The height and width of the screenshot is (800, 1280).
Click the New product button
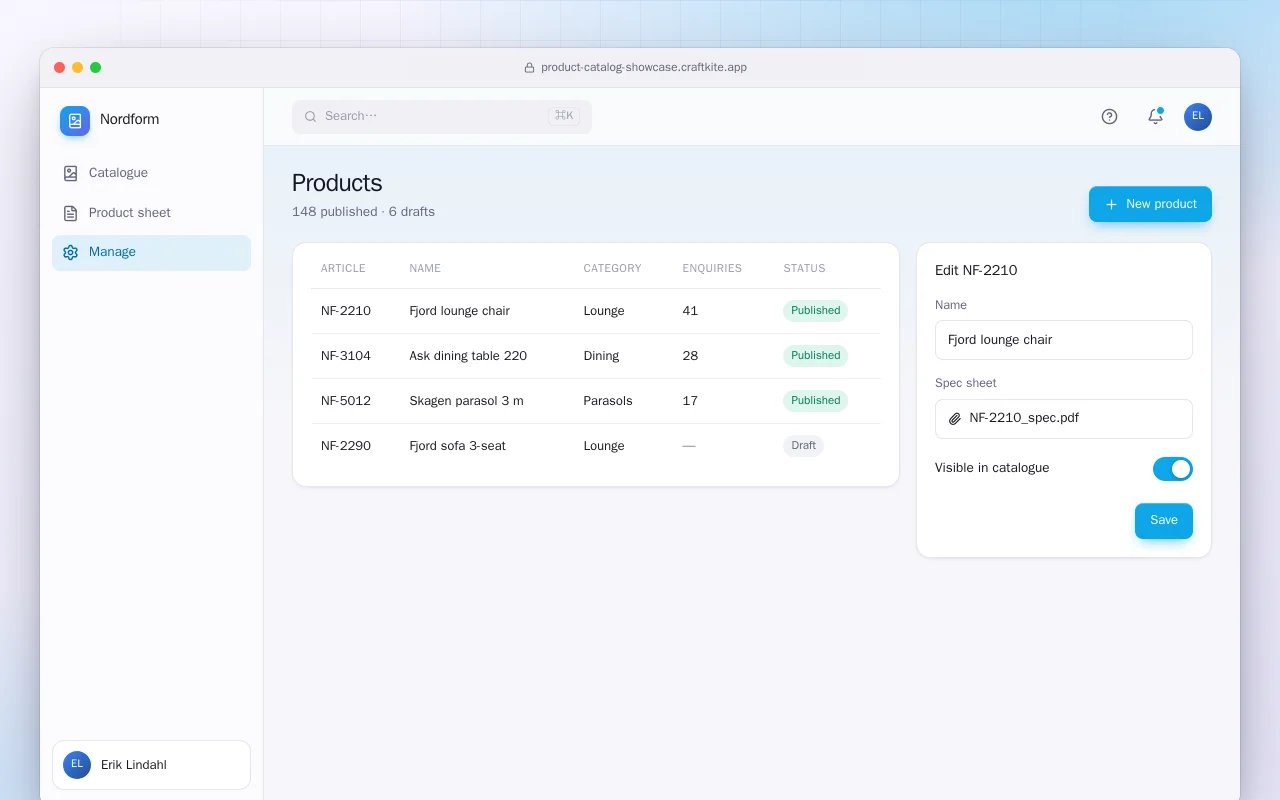1150,204
